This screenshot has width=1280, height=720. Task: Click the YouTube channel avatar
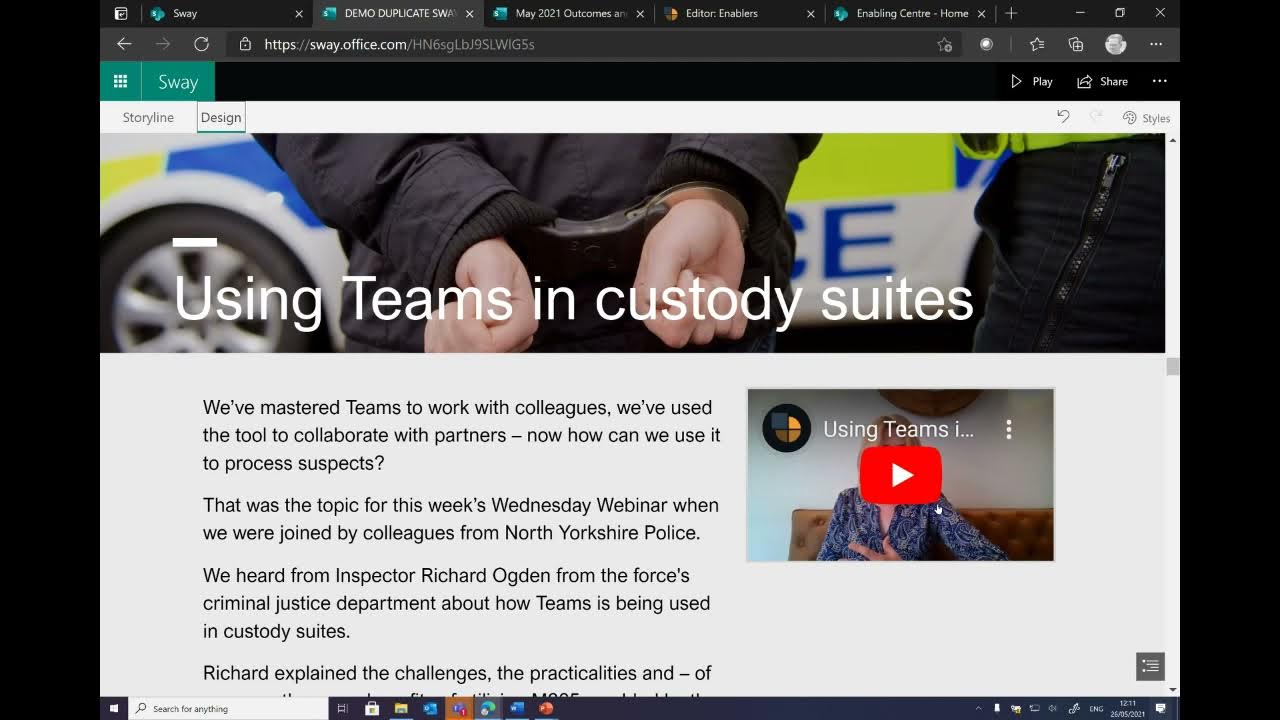tap(787, 429)
